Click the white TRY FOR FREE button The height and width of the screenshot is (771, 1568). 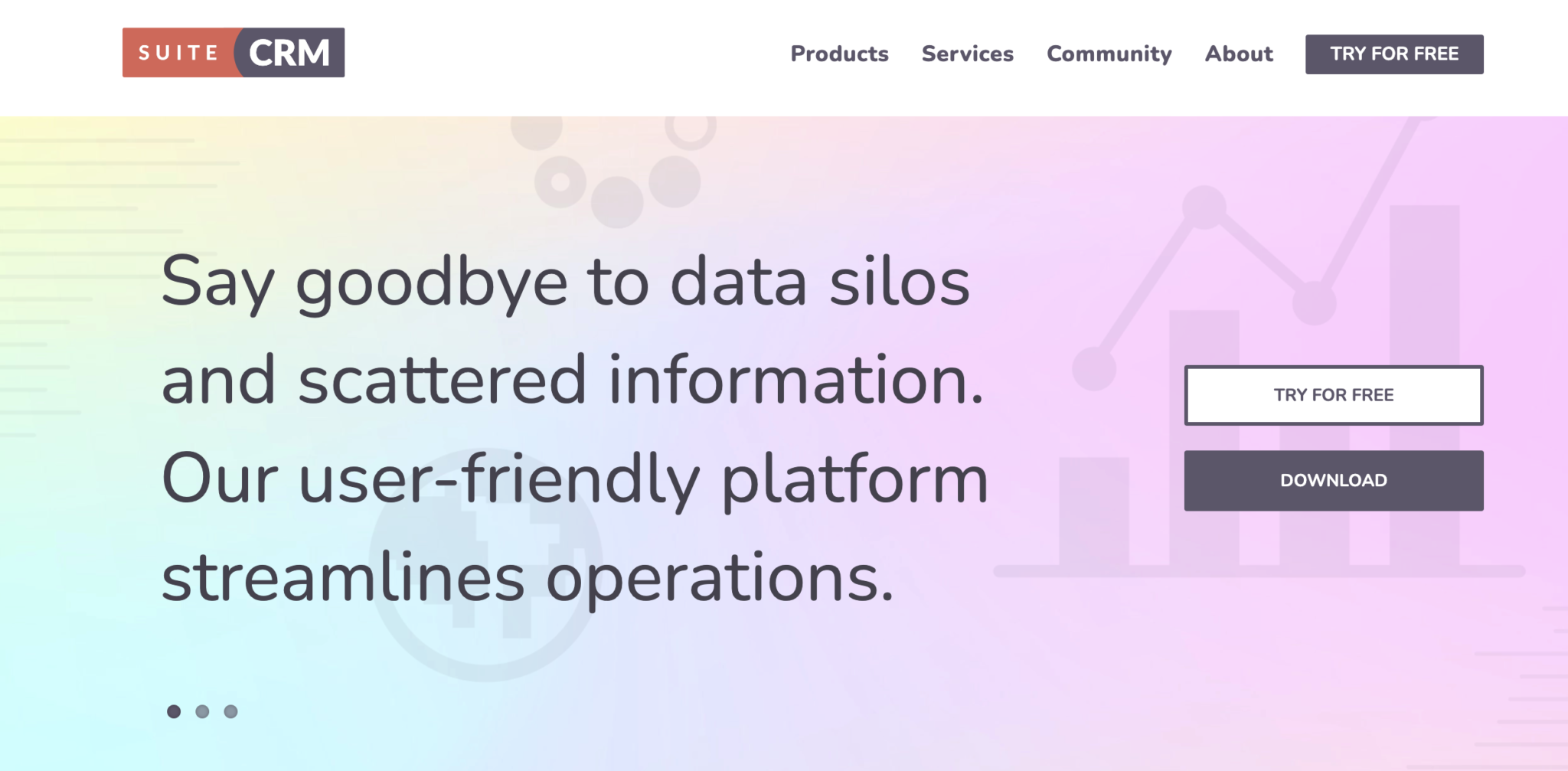(x=1334, y=396)
